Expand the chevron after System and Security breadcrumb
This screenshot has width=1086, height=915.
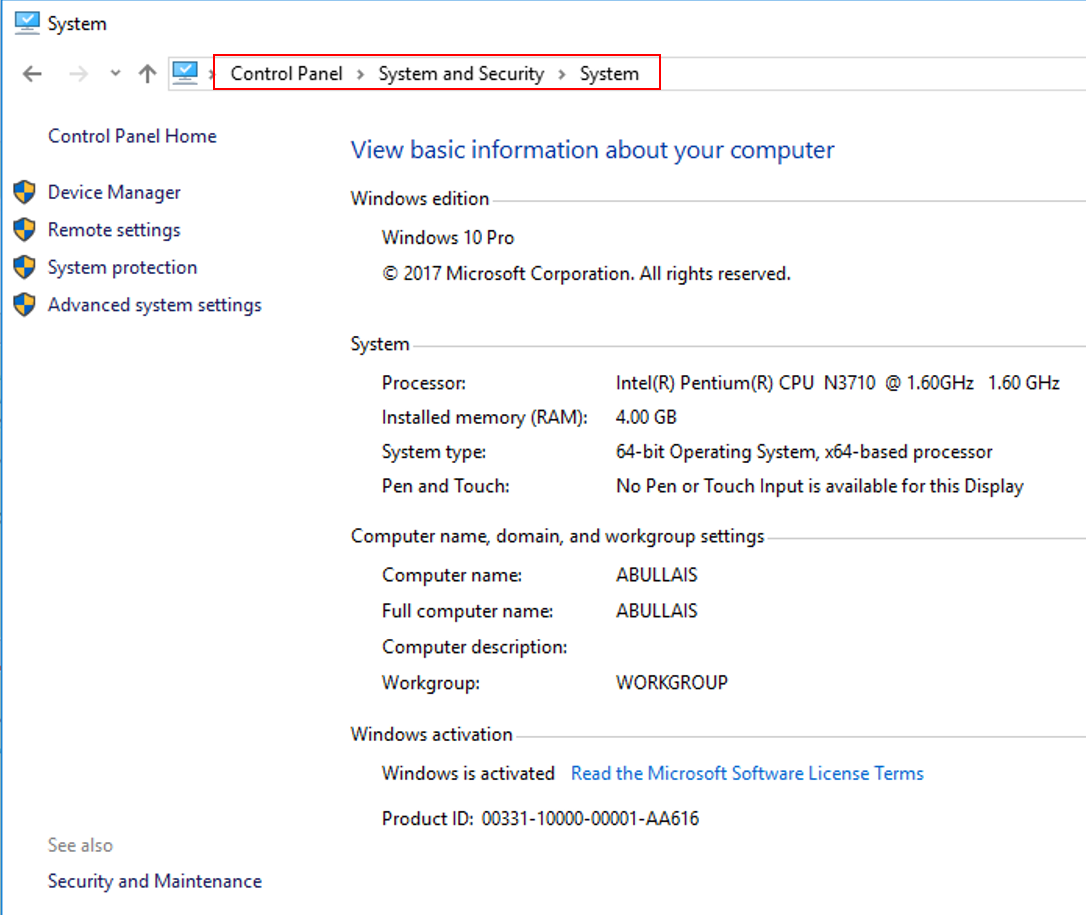[x=562, y=73]
